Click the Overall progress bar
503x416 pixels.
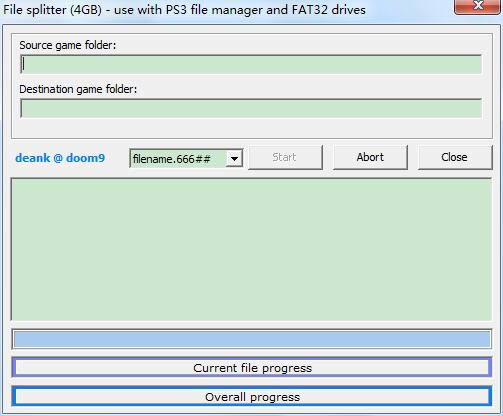coord(252,396)
